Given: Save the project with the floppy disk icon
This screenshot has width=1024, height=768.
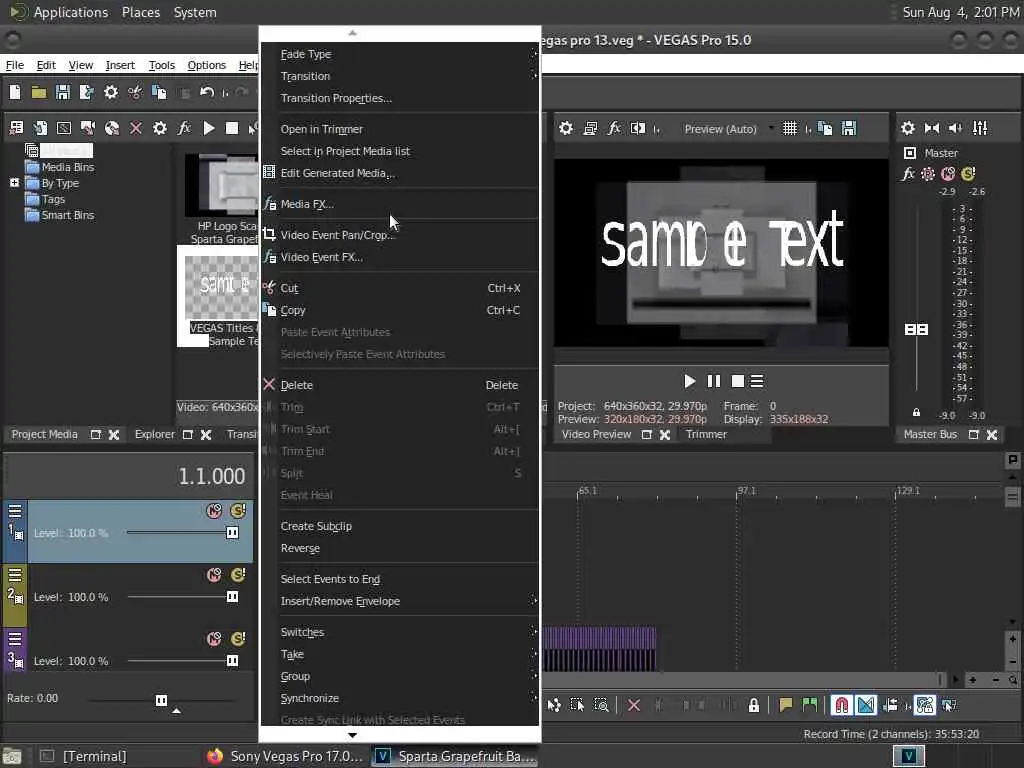Looking at the screenshot, I should [63, 92].
